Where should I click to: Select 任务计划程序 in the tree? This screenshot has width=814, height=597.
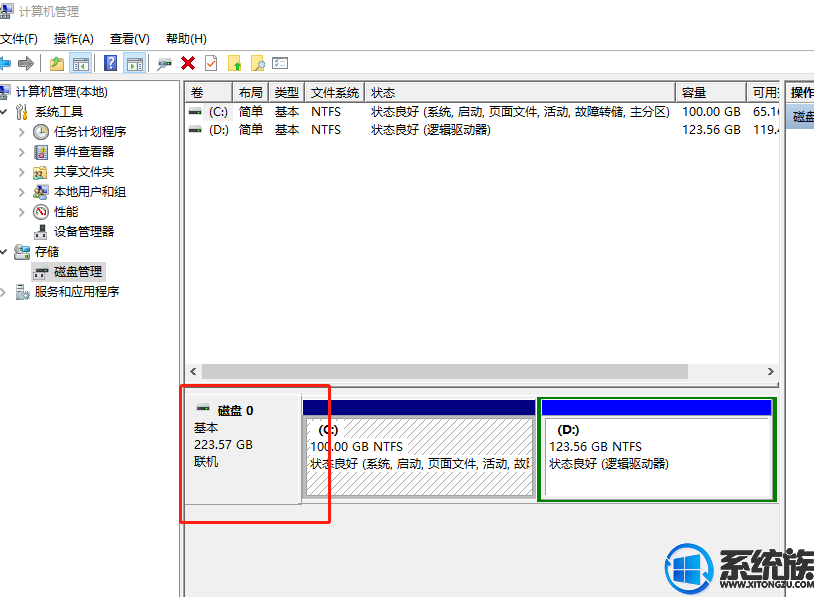[x=90, y=132]
